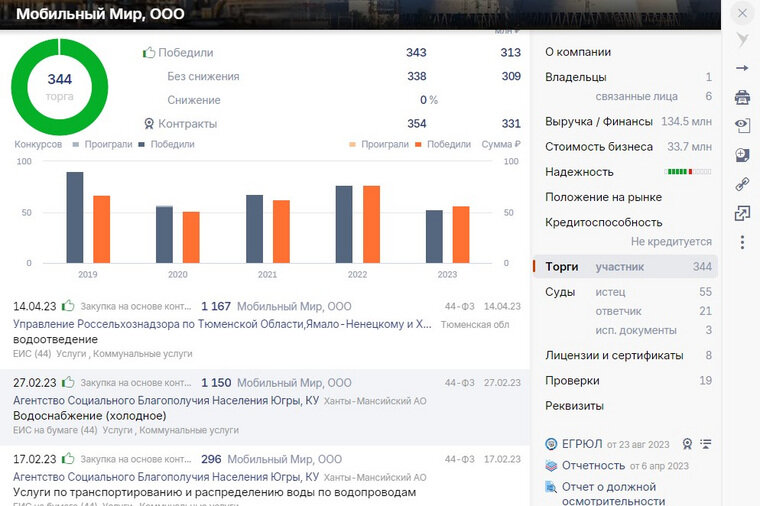This screenshot has height=506, width=760.
Task: Click Услуги по транспортированию и распределению воды title
Action: pyautogui.click(x=214, y=492)
